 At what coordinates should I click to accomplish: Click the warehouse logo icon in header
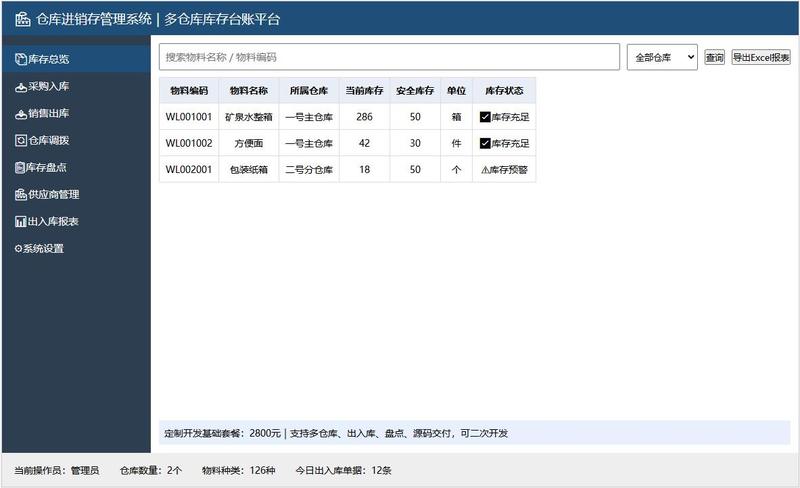tap(22, 19)
